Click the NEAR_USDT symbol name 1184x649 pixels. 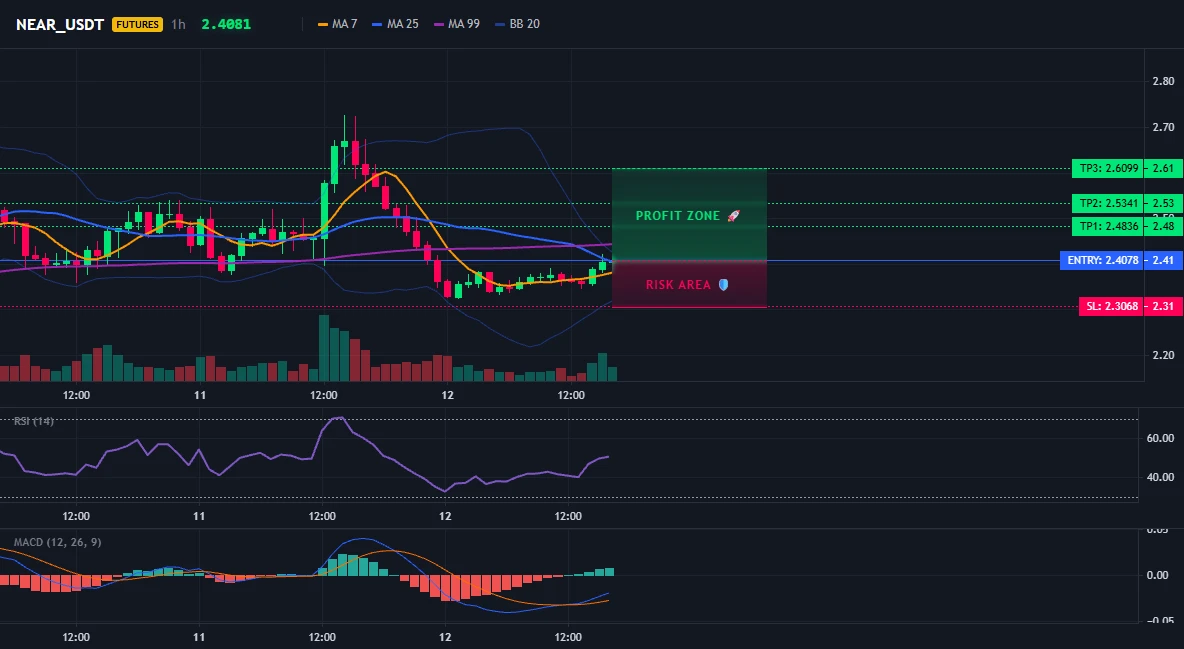pos(60,24)
